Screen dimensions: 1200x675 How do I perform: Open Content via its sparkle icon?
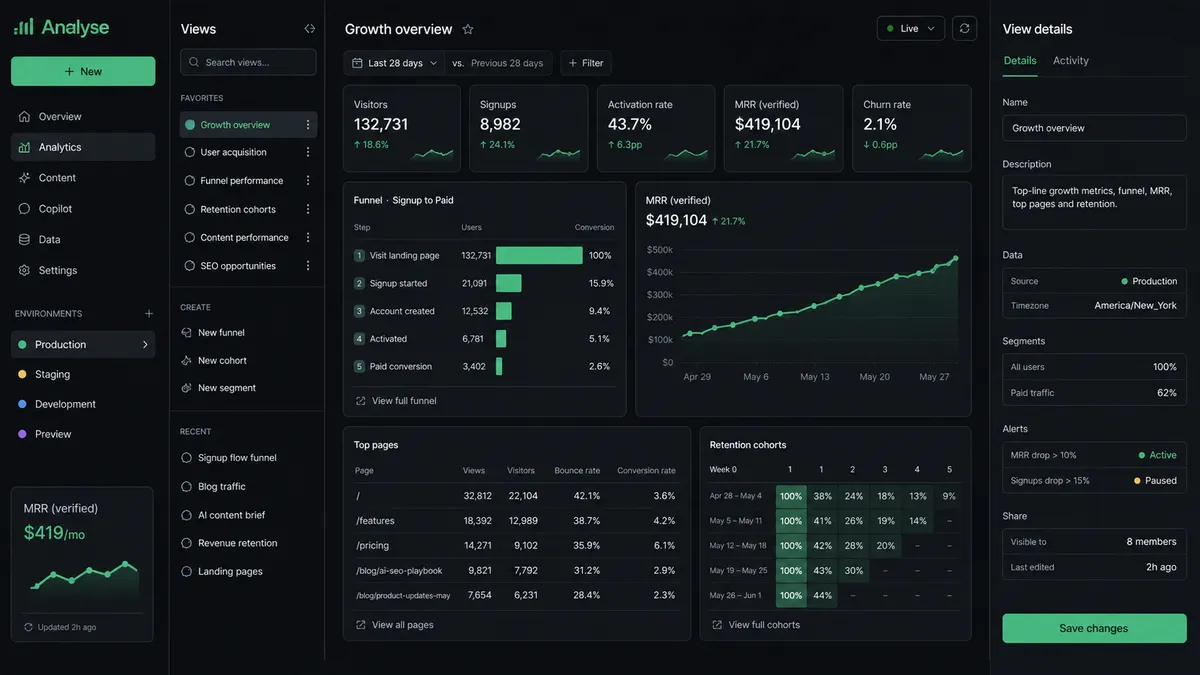point(25,178)
